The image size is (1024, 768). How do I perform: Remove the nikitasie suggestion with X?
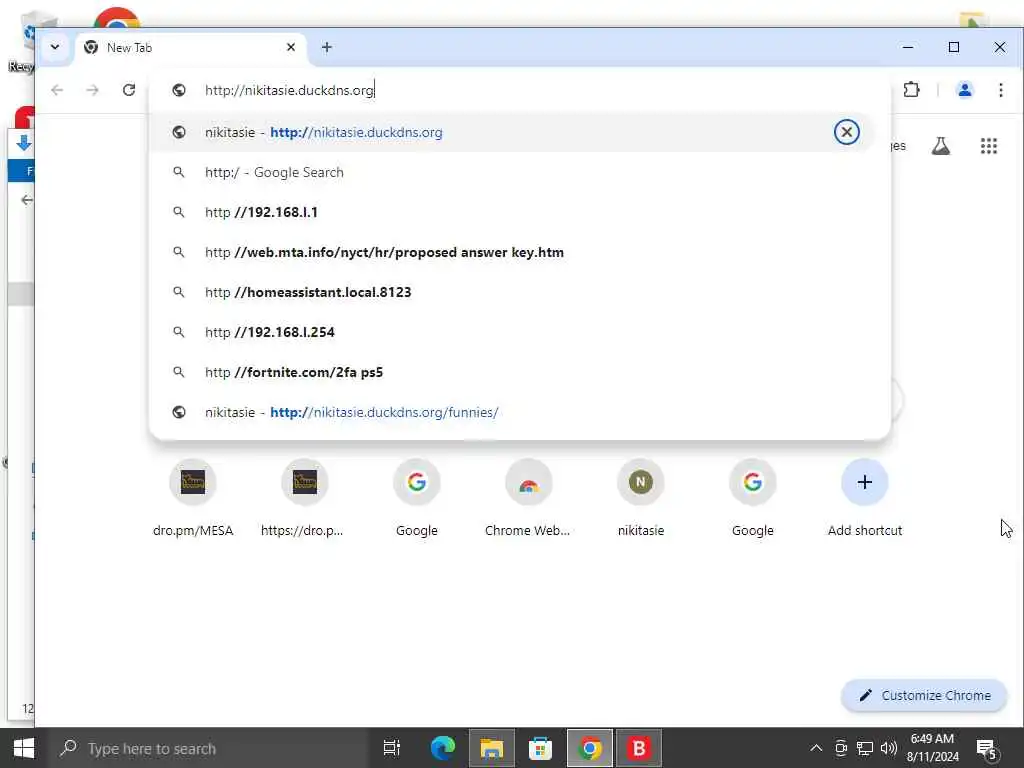click(x=846, y=133)
